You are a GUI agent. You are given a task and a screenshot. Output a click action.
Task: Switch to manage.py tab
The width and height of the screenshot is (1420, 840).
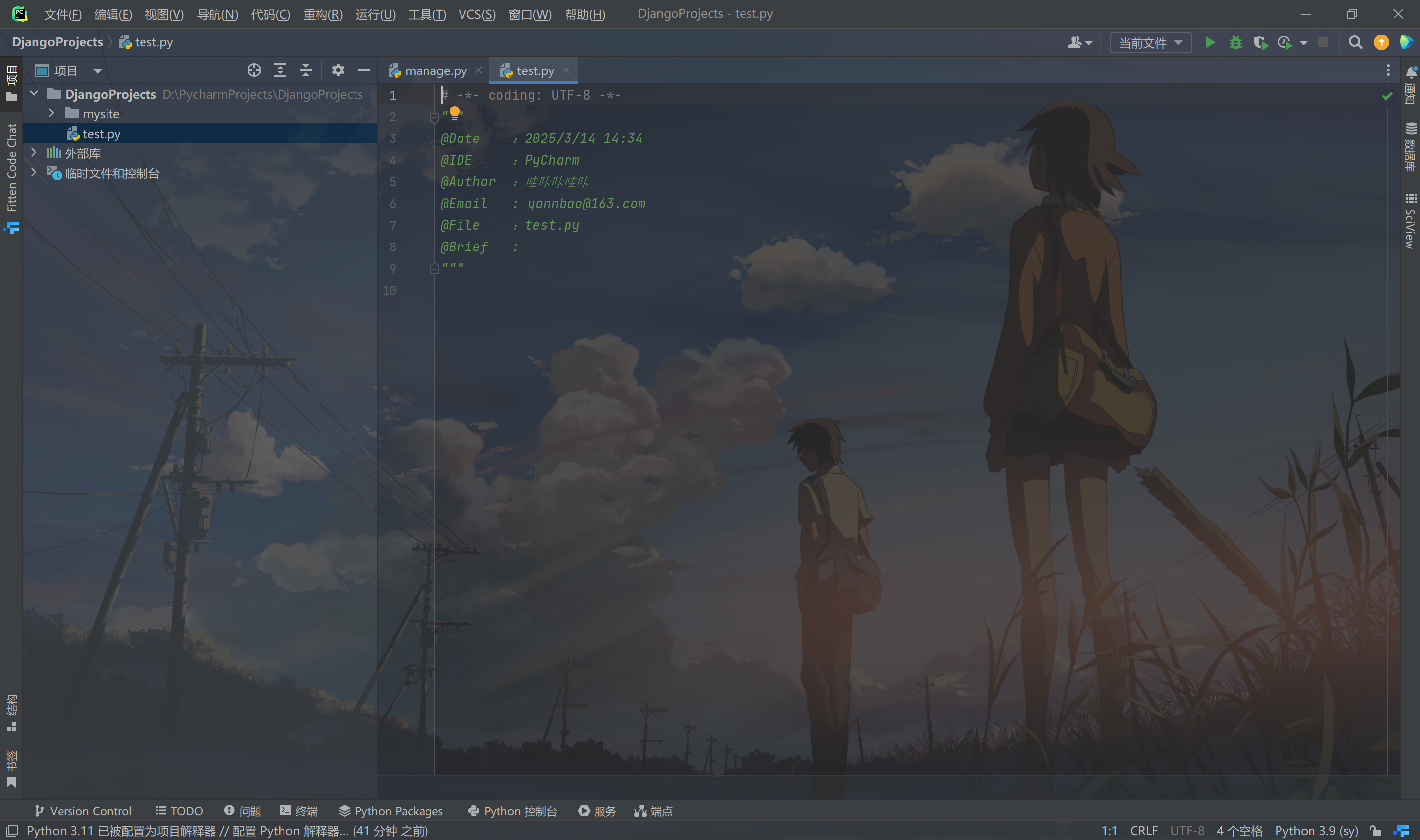click(x=435, y=71)
